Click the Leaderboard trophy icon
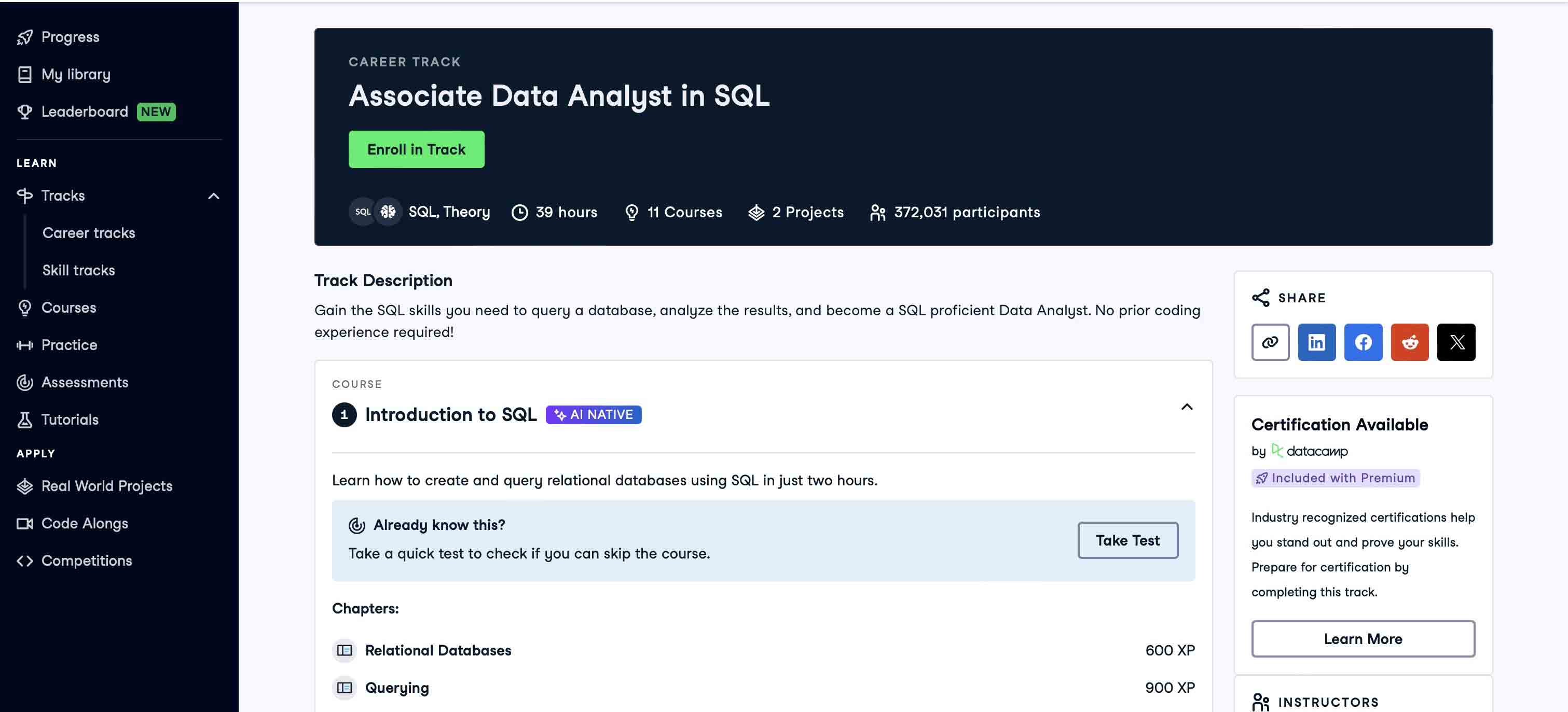 [25, 112]
